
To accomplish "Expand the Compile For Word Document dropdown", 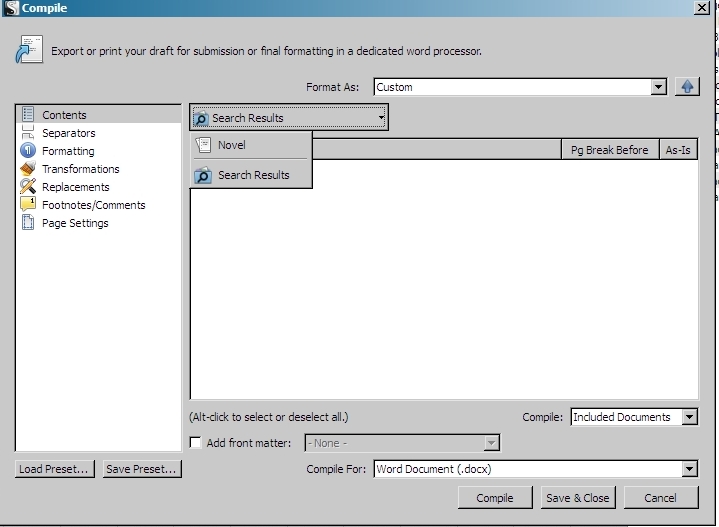I will (x=535, y=469).
